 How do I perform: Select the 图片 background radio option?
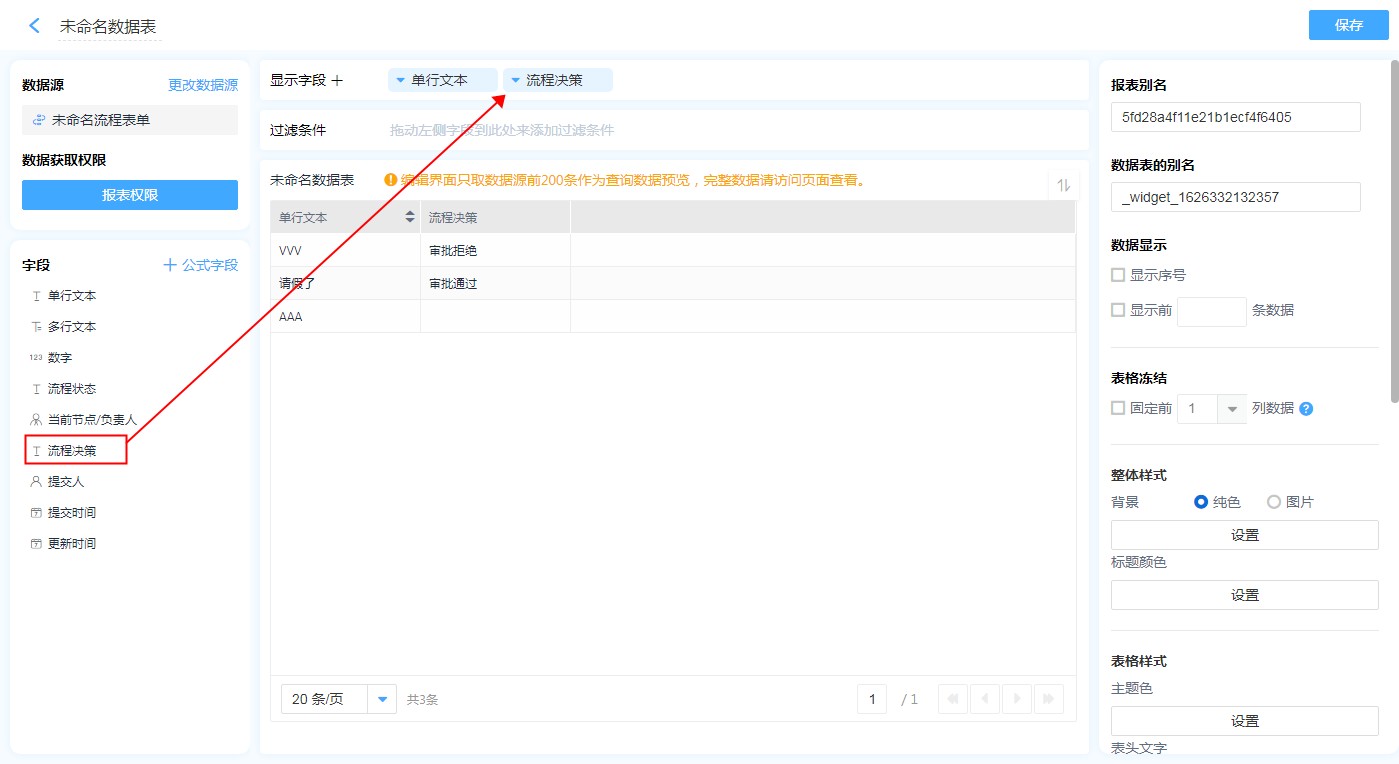(x=1274, y=502)
